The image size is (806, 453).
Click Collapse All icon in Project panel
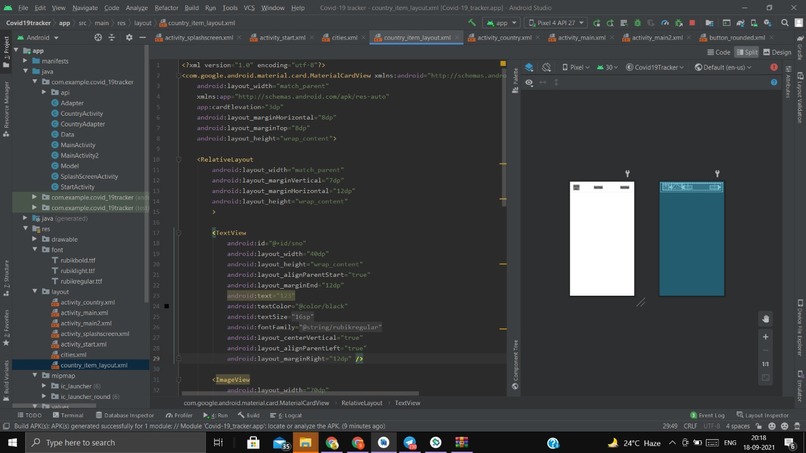(112, 38)
